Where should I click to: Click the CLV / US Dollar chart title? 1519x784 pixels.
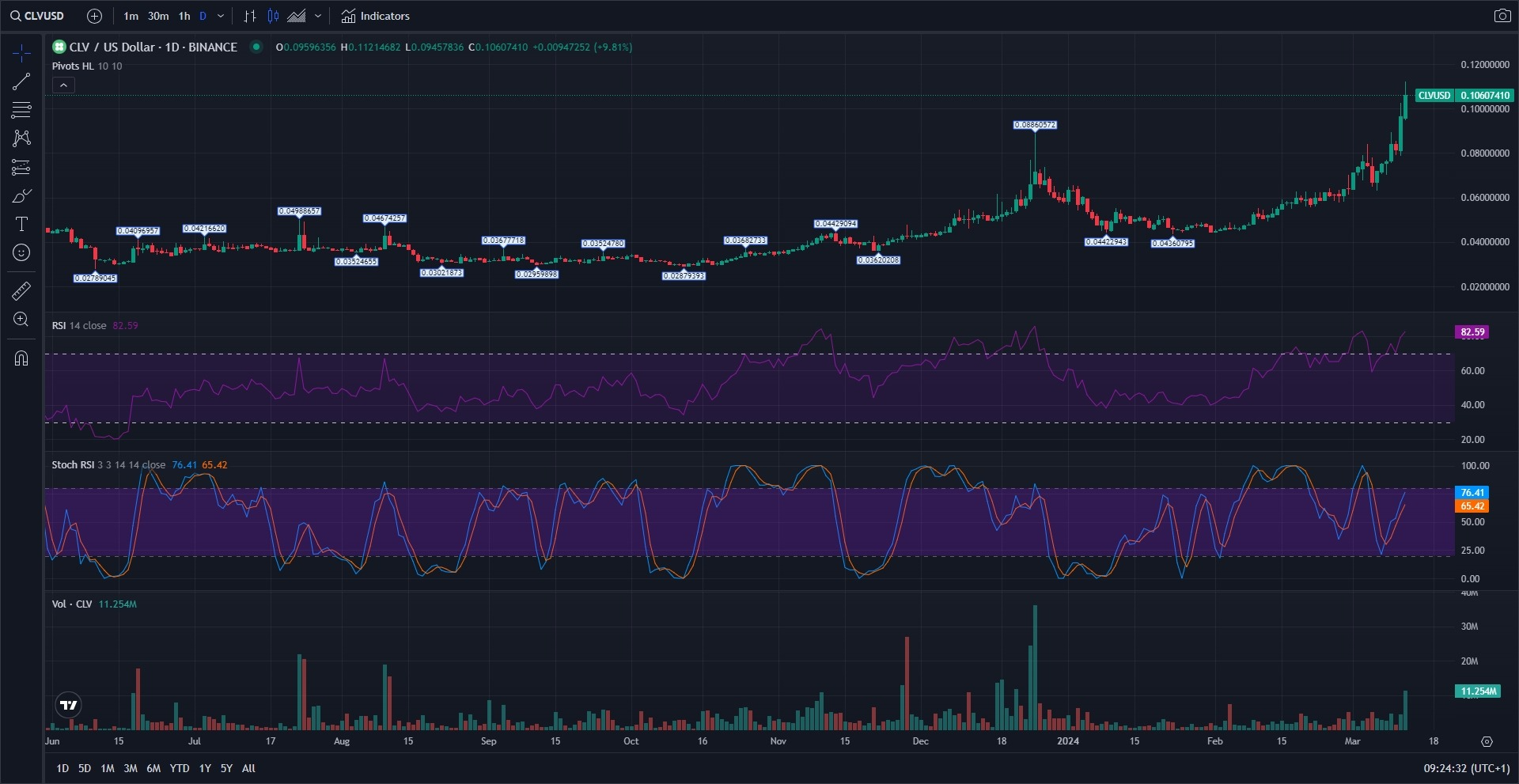pyautogui.click(x=153, y=47)
